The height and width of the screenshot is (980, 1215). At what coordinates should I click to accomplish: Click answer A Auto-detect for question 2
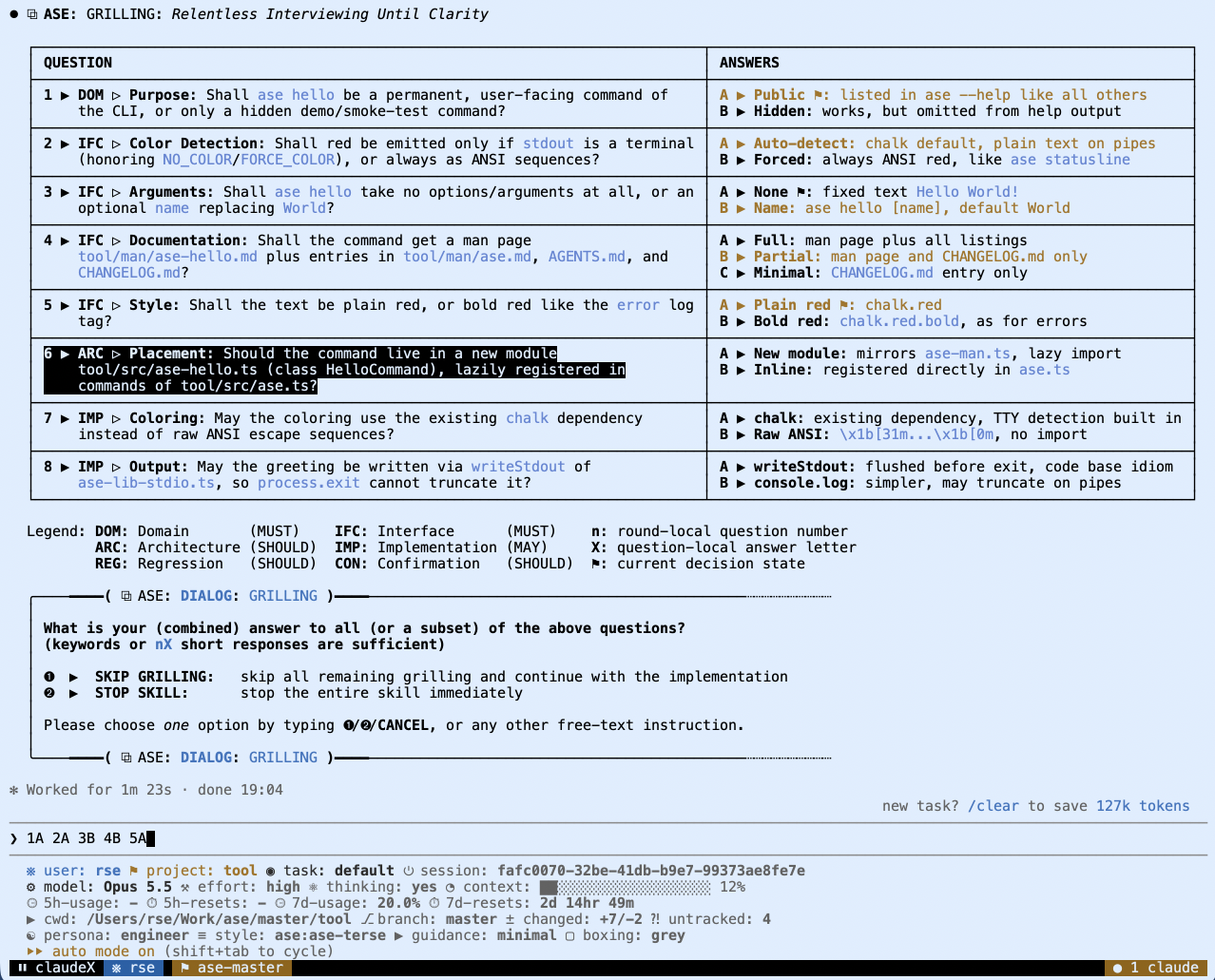[937, 144]
